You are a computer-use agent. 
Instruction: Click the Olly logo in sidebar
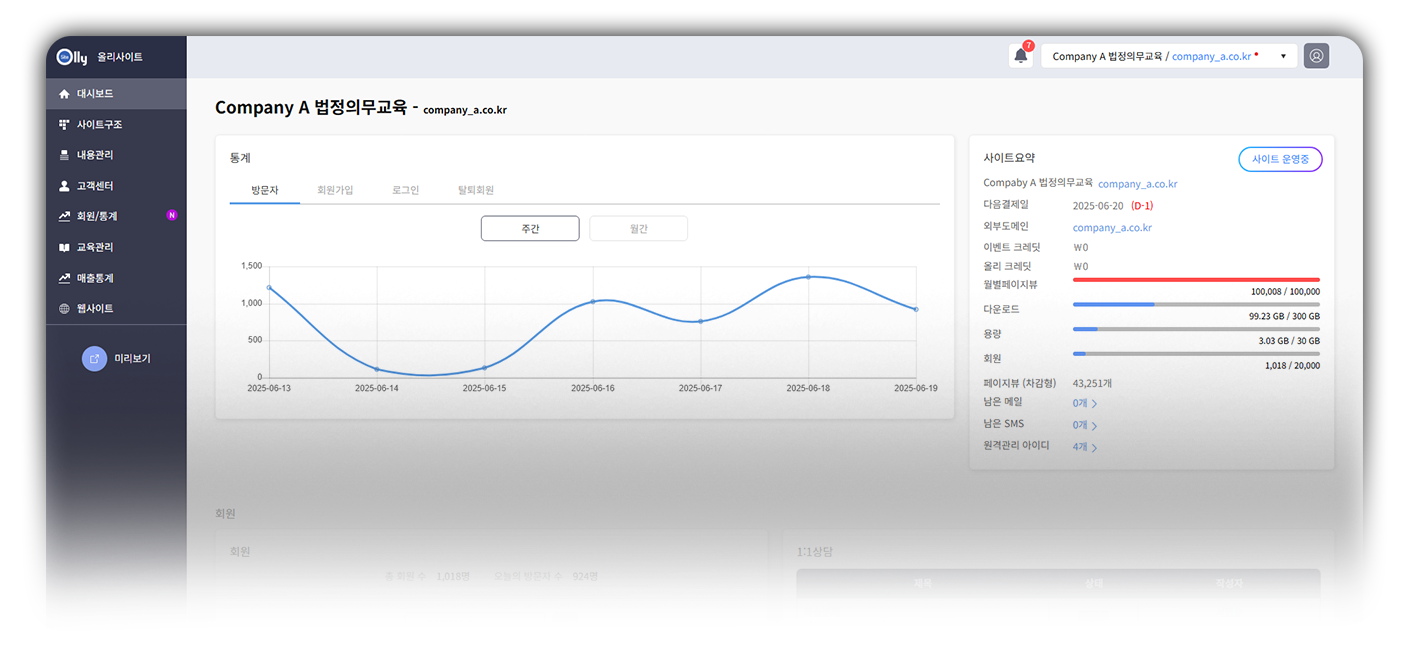pyautogui.click(x=72, y=57)
